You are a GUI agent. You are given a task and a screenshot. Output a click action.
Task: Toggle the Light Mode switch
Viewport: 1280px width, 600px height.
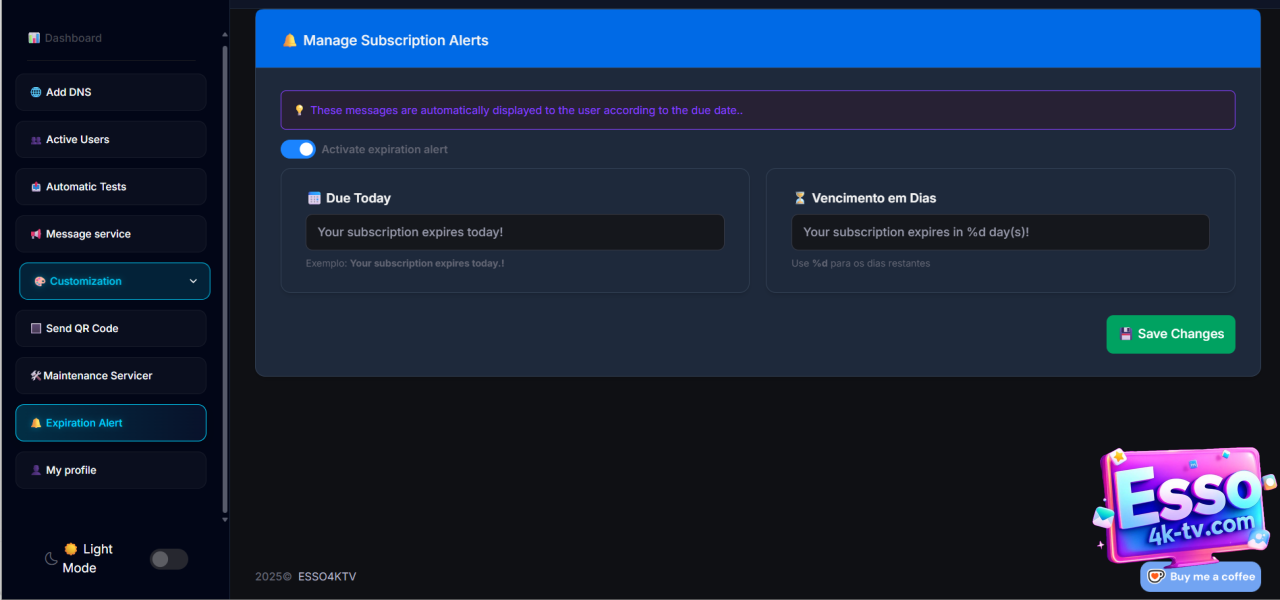tap(169, 559)
